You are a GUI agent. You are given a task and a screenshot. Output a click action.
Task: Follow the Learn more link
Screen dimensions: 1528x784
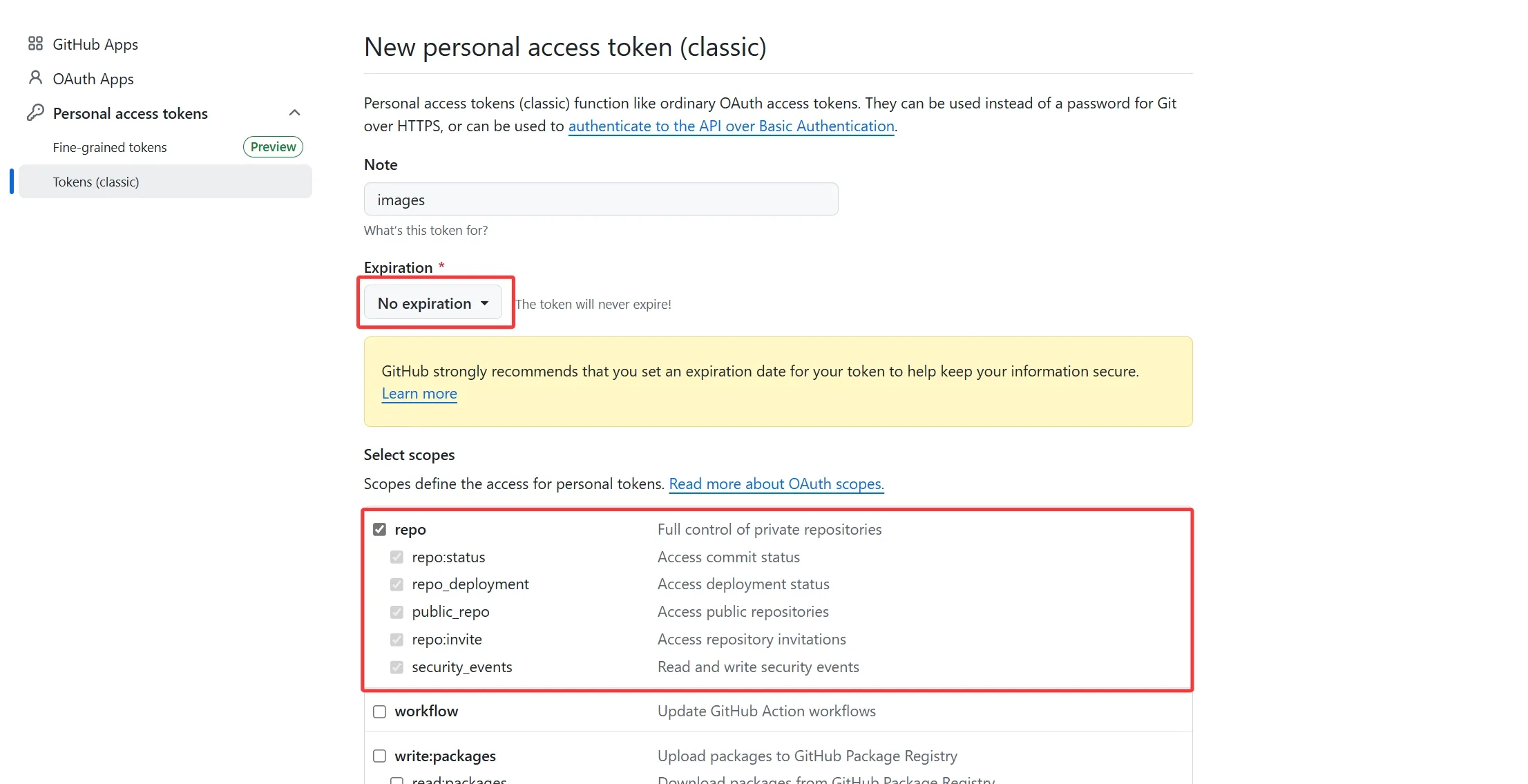point(419,394)
